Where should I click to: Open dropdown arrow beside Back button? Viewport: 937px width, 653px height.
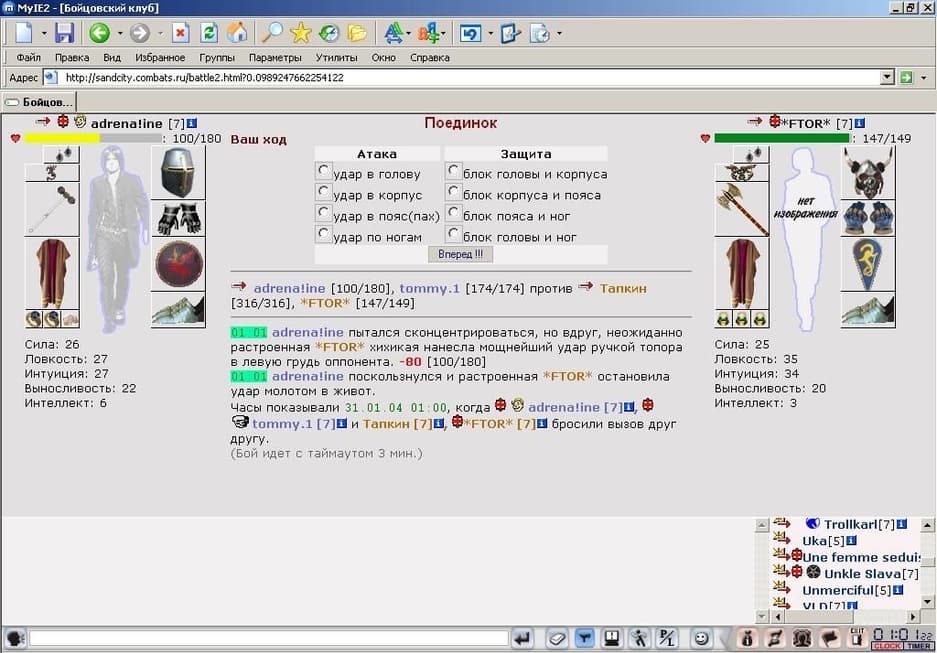pyautogui.click(x=120, y=33)
